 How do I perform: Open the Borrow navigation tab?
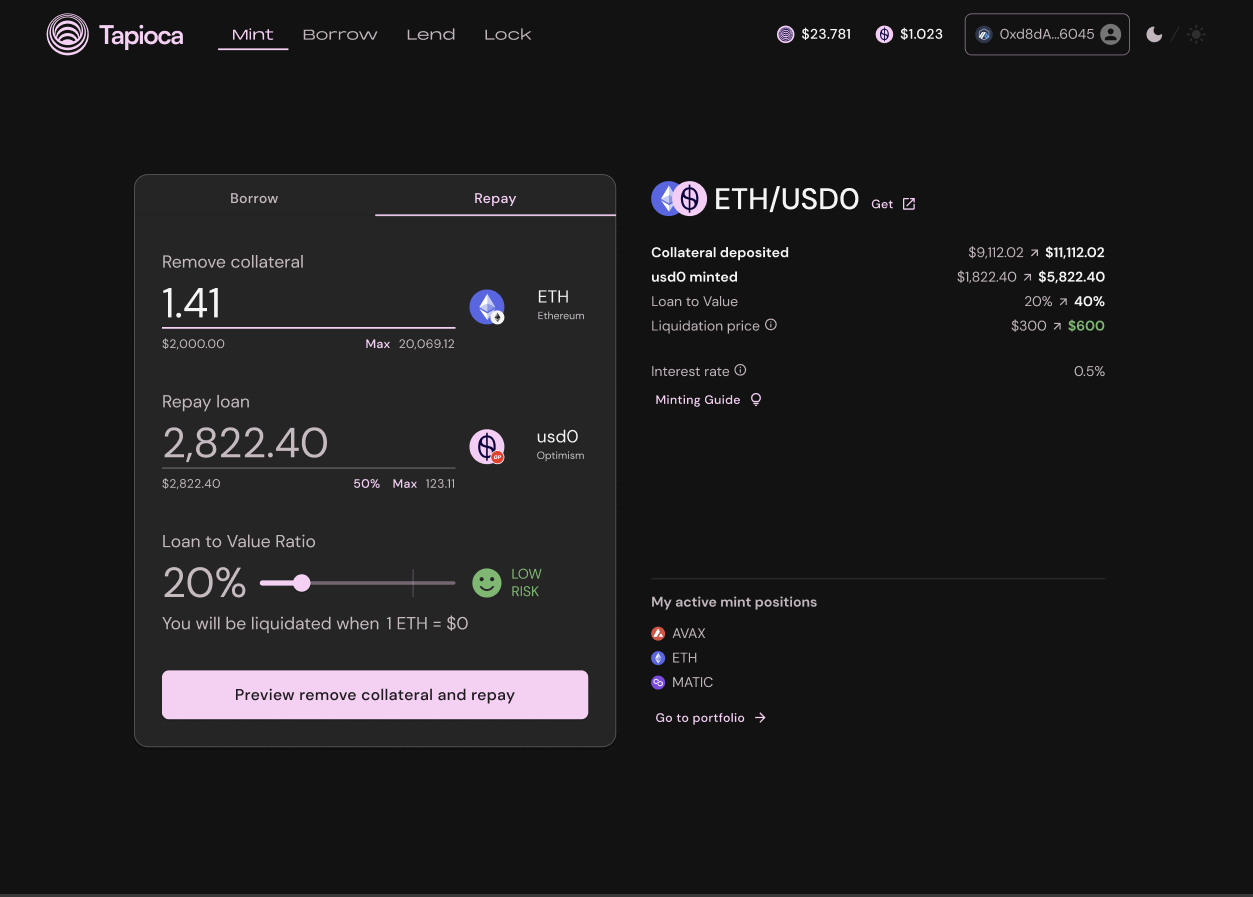click(340, 34)
